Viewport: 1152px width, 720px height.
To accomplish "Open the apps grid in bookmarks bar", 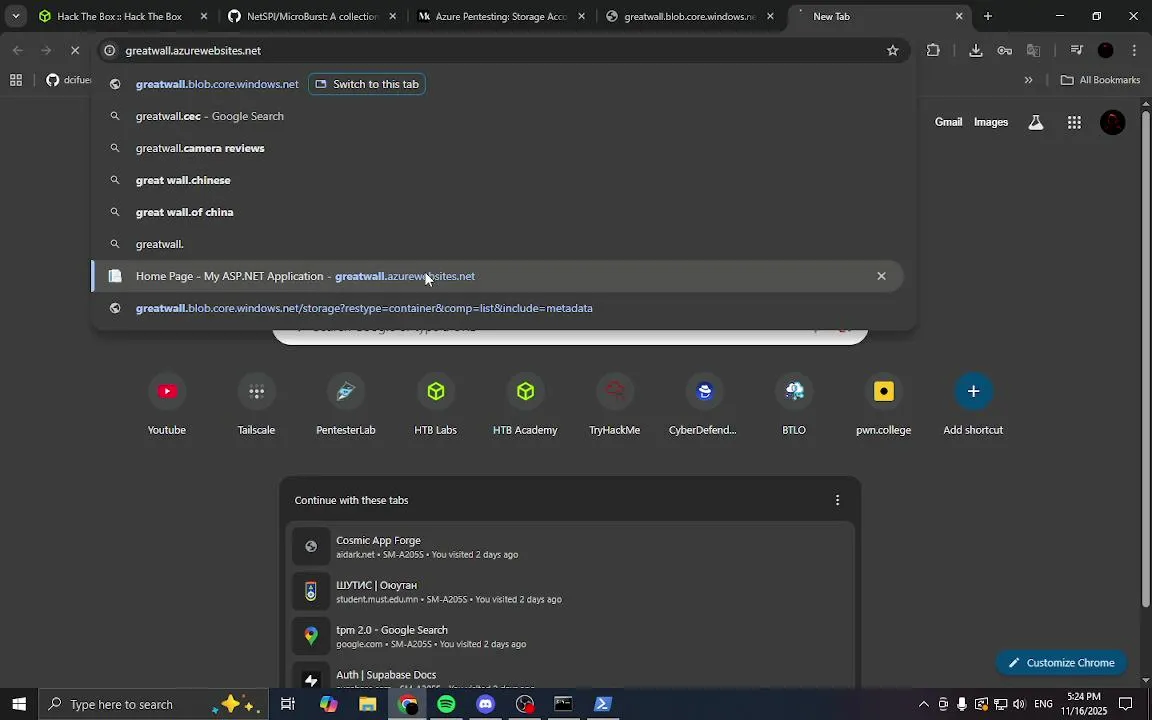I will point(15,80).
